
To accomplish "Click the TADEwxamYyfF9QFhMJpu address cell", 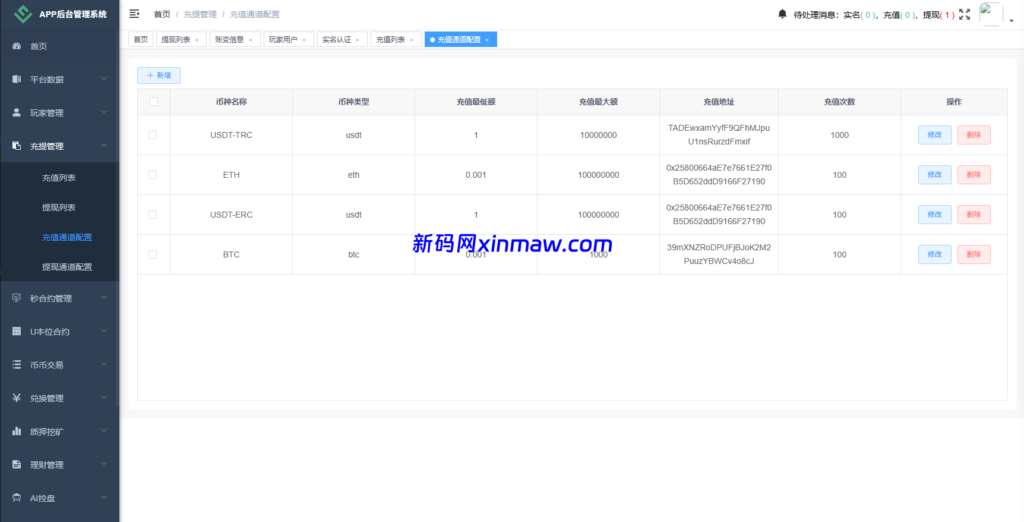I will coord(718,135).
